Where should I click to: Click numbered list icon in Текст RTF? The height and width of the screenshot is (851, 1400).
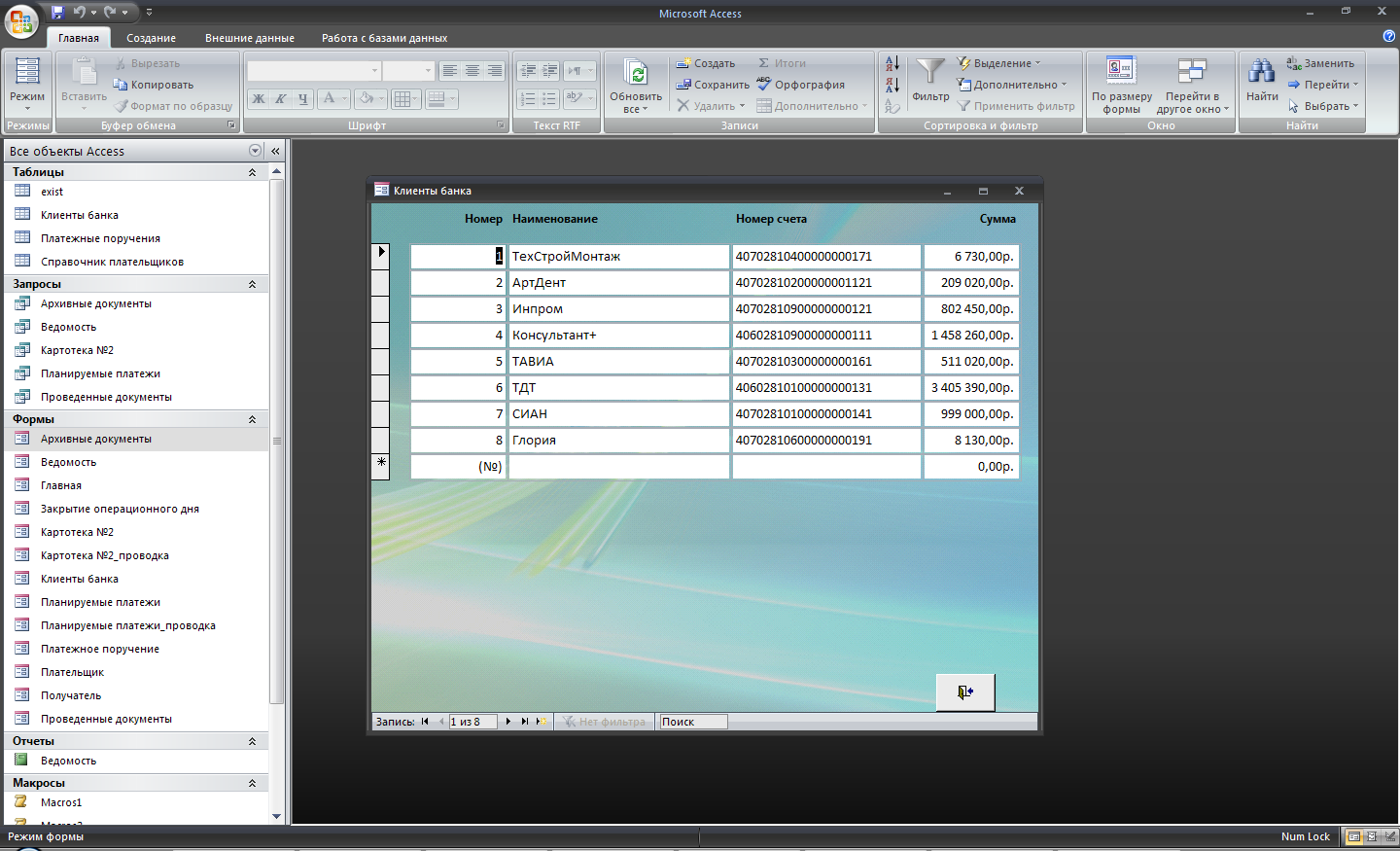tap(528, 98)
